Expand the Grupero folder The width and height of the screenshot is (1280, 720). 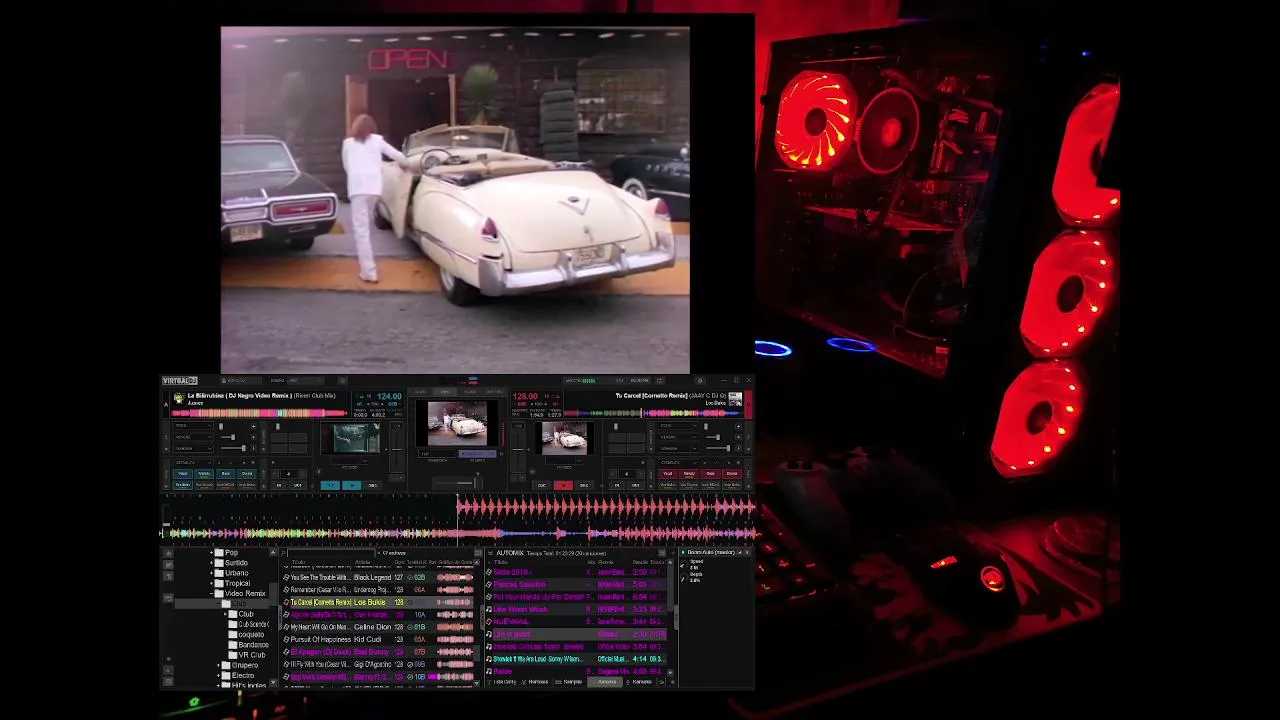coord(218,665)
